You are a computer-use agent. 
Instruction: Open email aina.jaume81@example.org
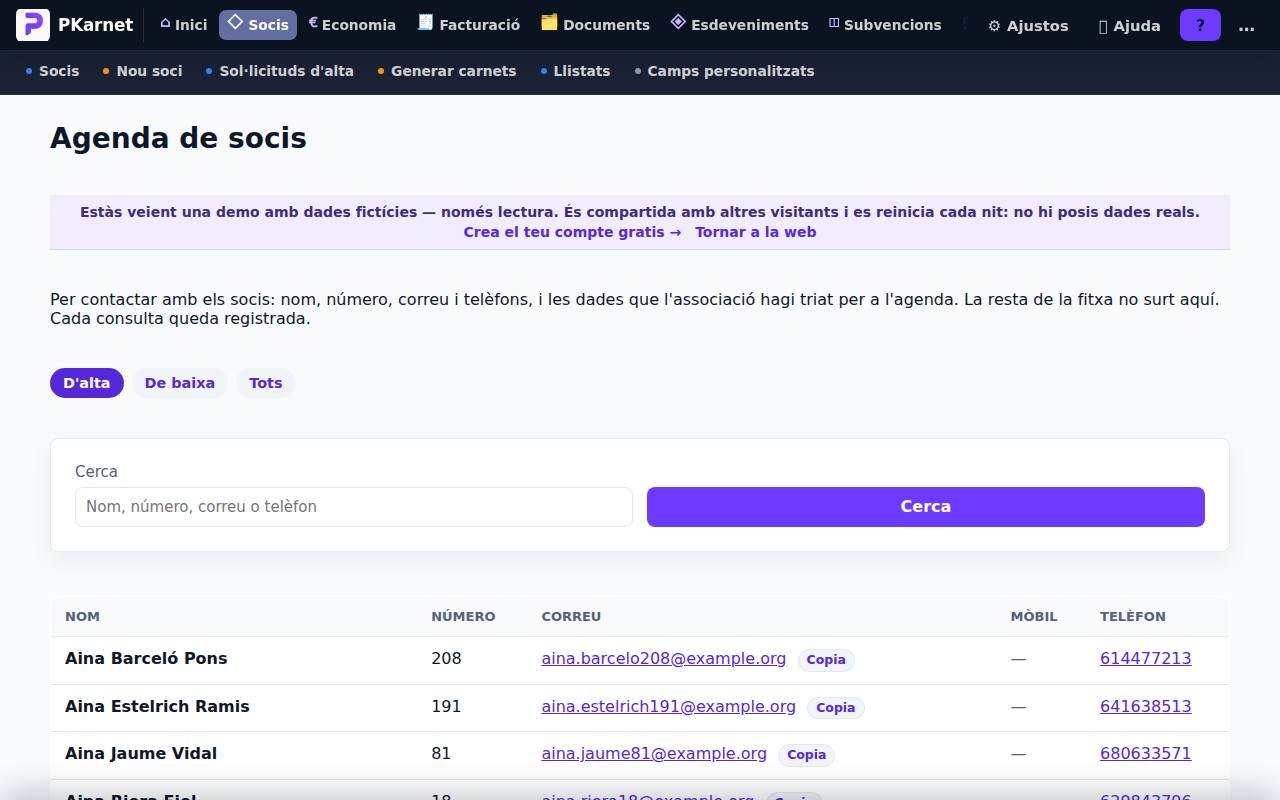click(x=654, y=753)
